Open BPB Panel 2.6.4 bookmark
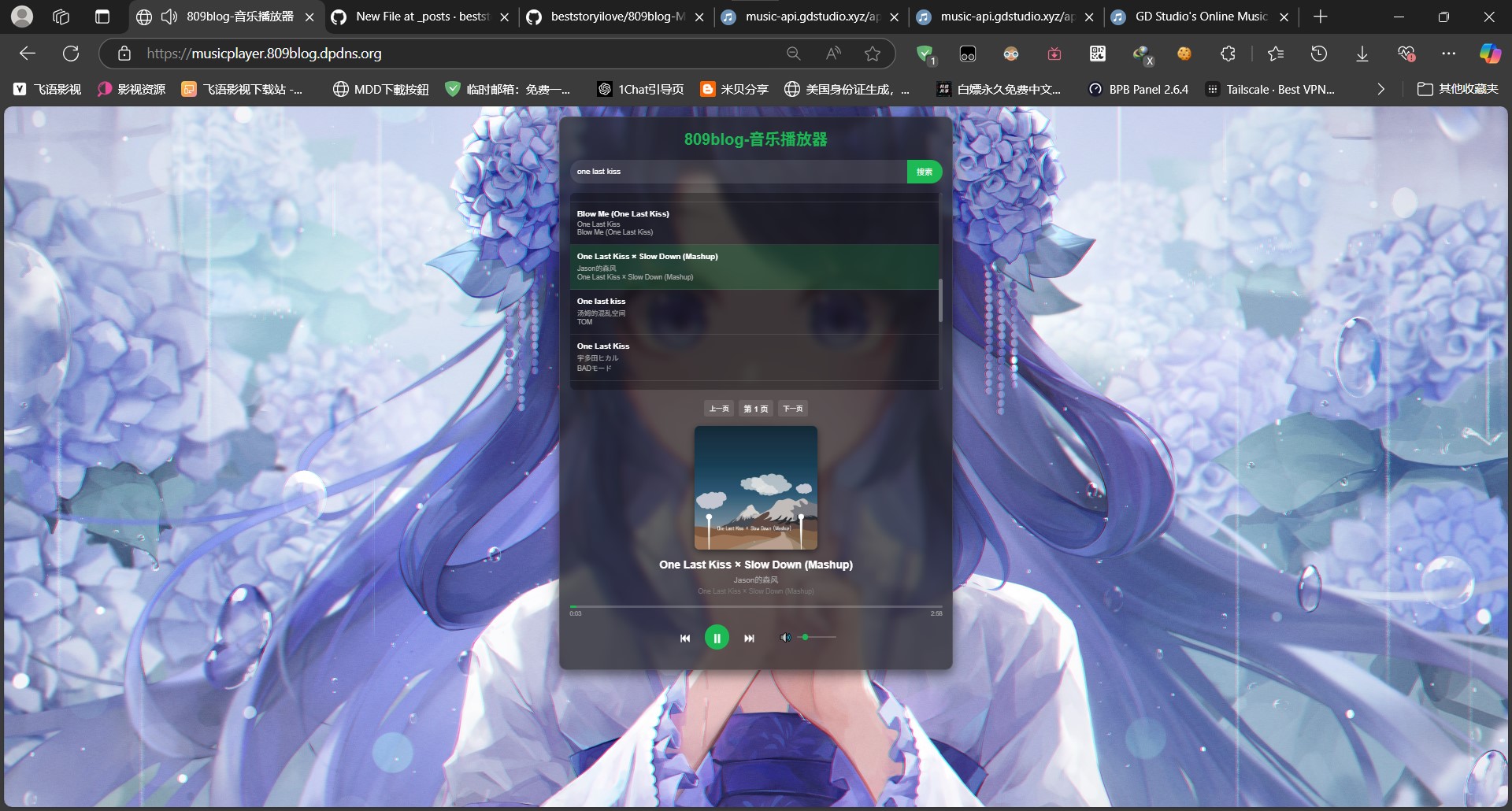Viewport: 1512px width, 811px height. 1138,90
